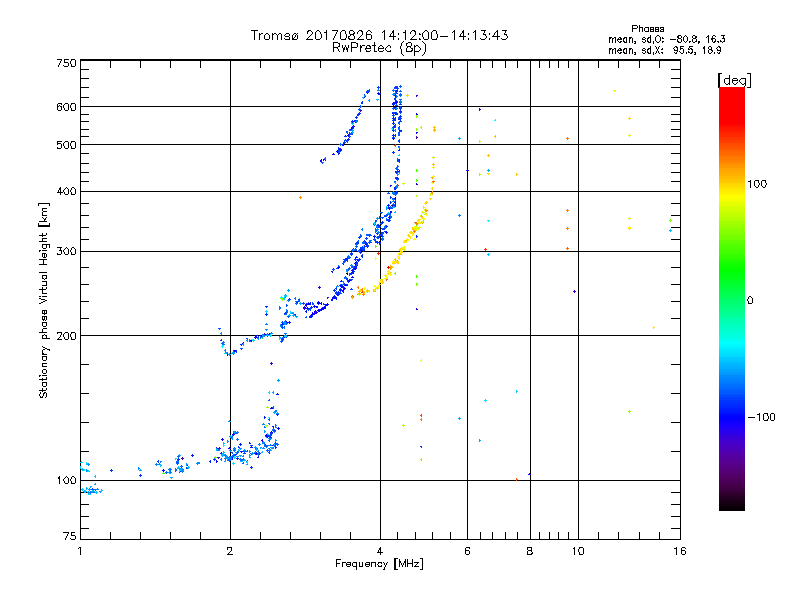Viewport: 800px width, 600px height.
Task: Click the '500' height tick label
Action: click(x=66, y=145)
